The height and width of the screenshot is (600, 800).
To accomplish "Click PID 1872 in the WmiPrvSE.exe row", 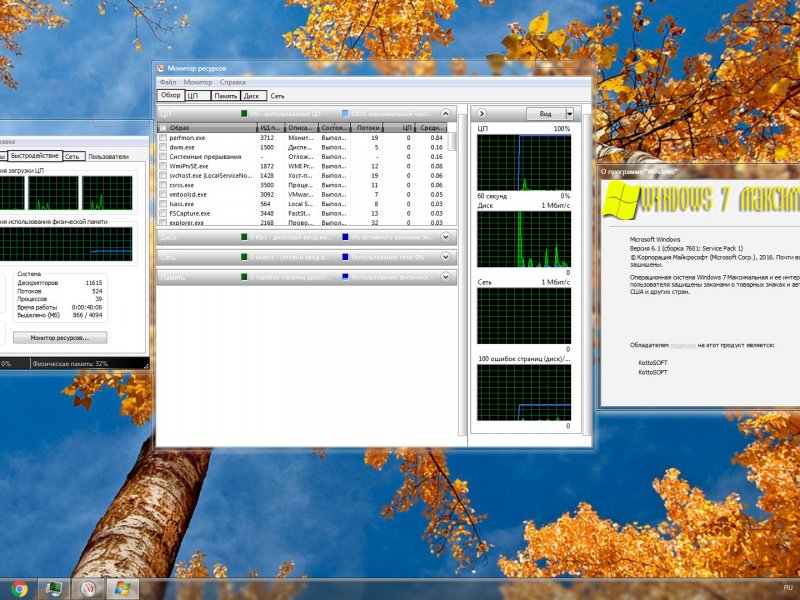I will pyautogui.click(x=267, y=166).
